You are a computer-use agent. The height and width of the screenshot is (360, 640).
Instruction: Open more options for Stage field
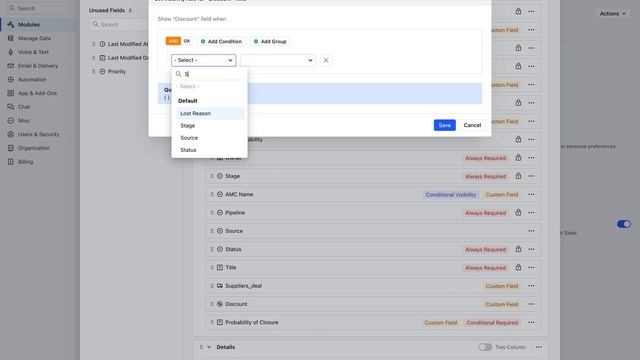[x=531, y=176]
